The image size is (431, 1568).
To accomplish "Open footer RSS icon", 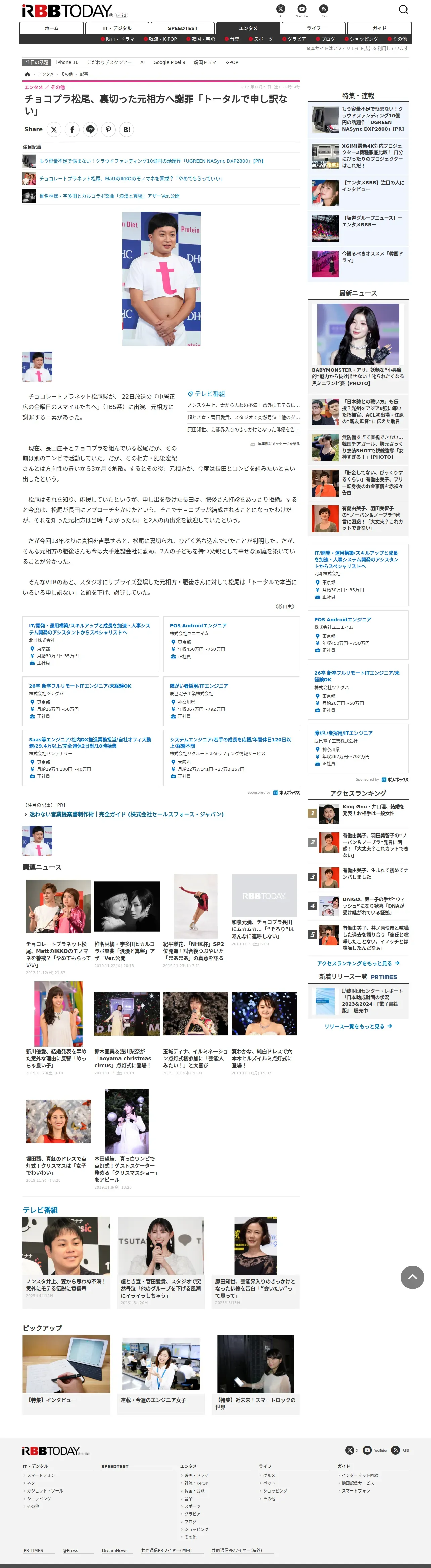I will tap(396, 1450).
